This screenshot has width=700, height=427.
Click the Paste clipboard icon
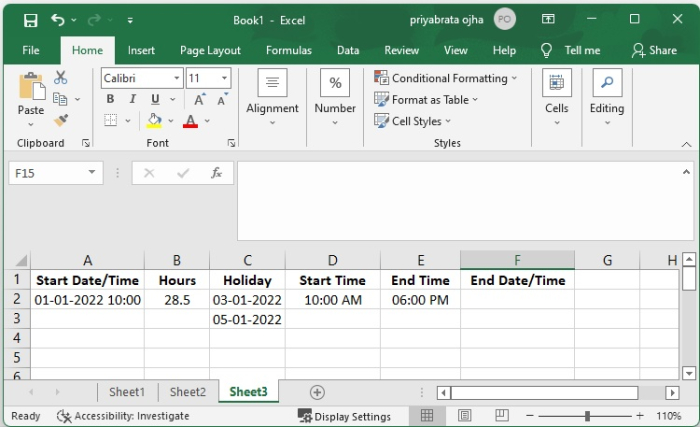tap(31, 86)
